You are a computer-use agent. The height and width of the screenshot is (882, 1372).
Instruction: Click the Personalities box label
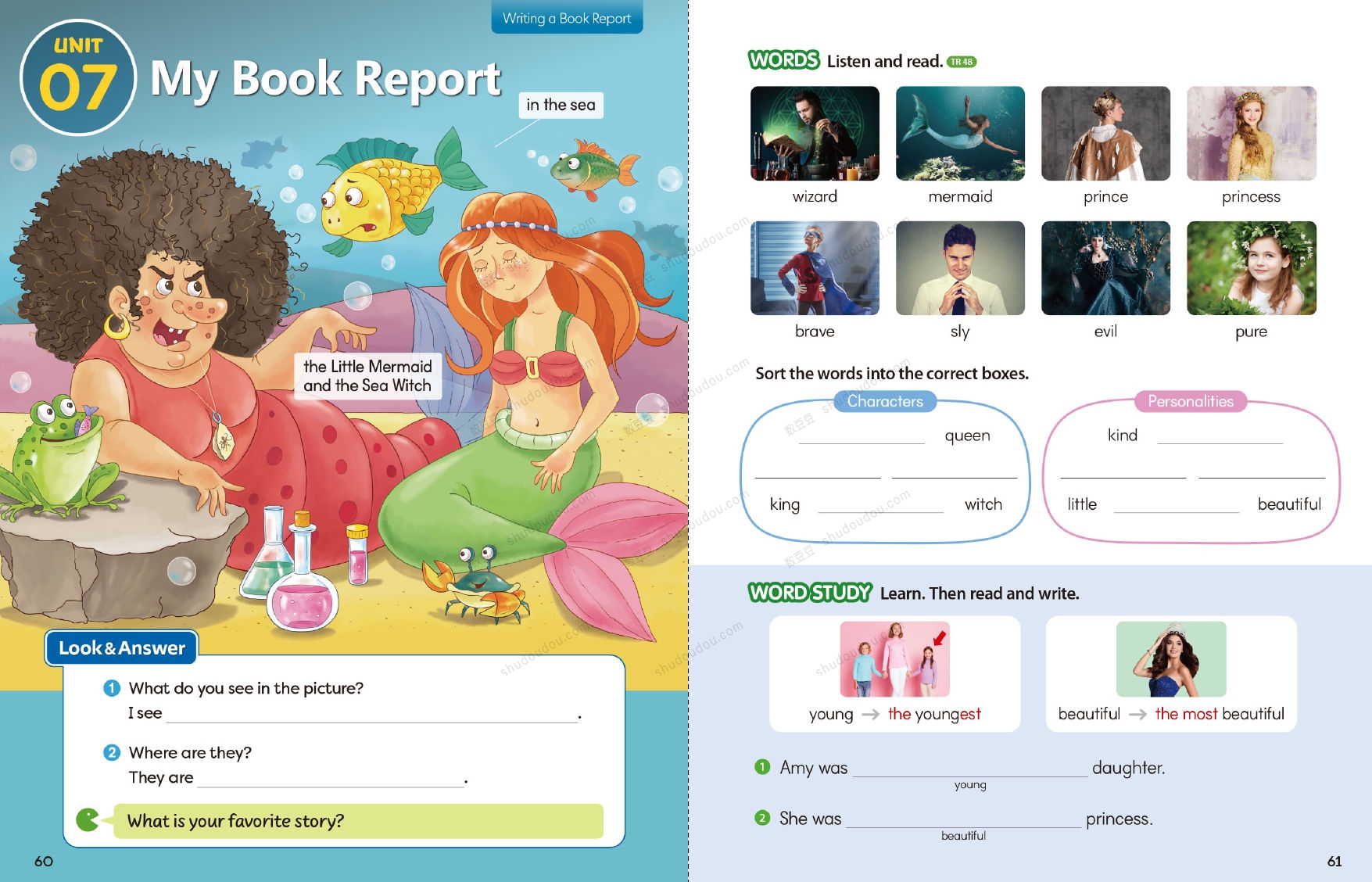click(x=1190, y=401)
